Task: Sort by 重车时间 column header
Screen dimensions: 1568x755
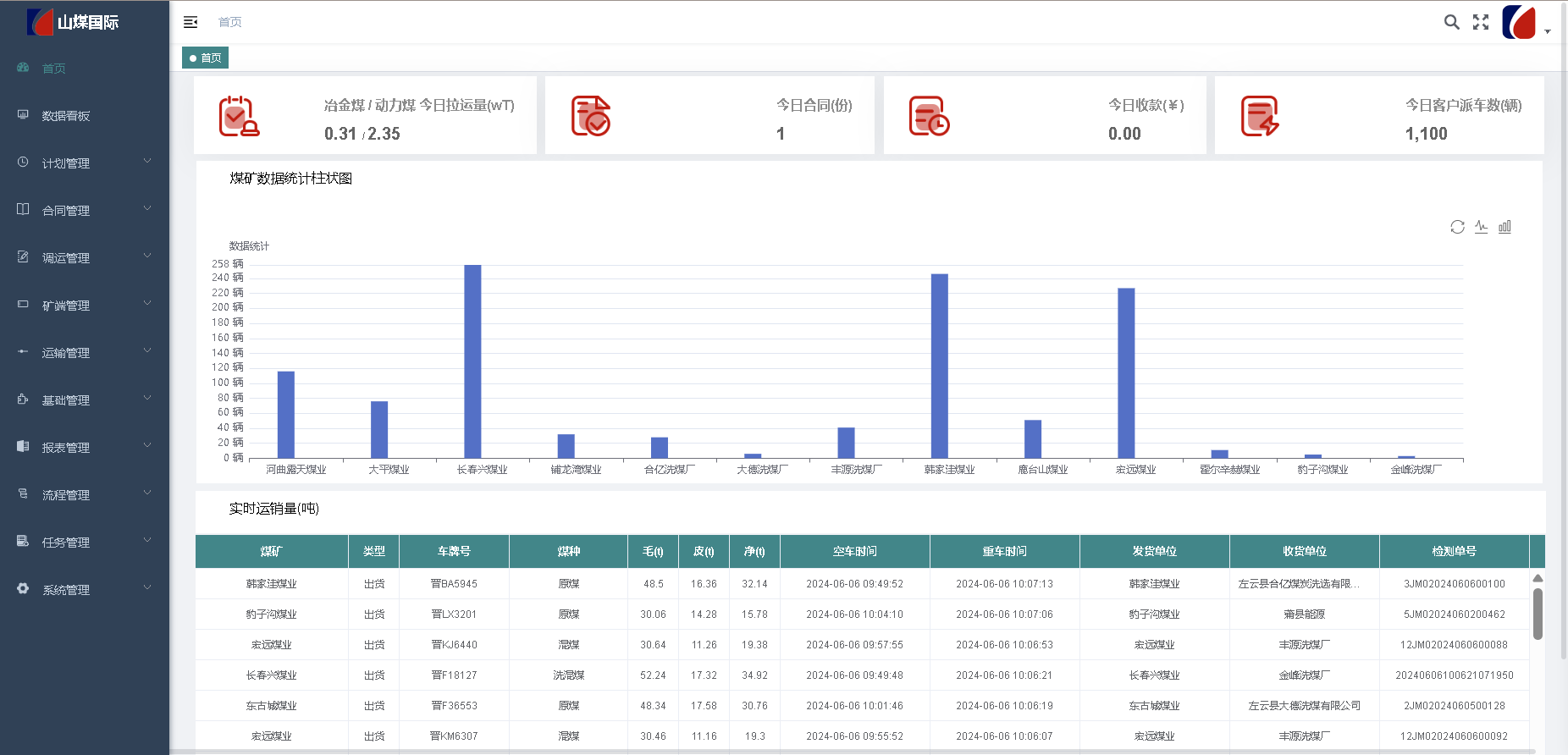Action: coord(1004,552)
